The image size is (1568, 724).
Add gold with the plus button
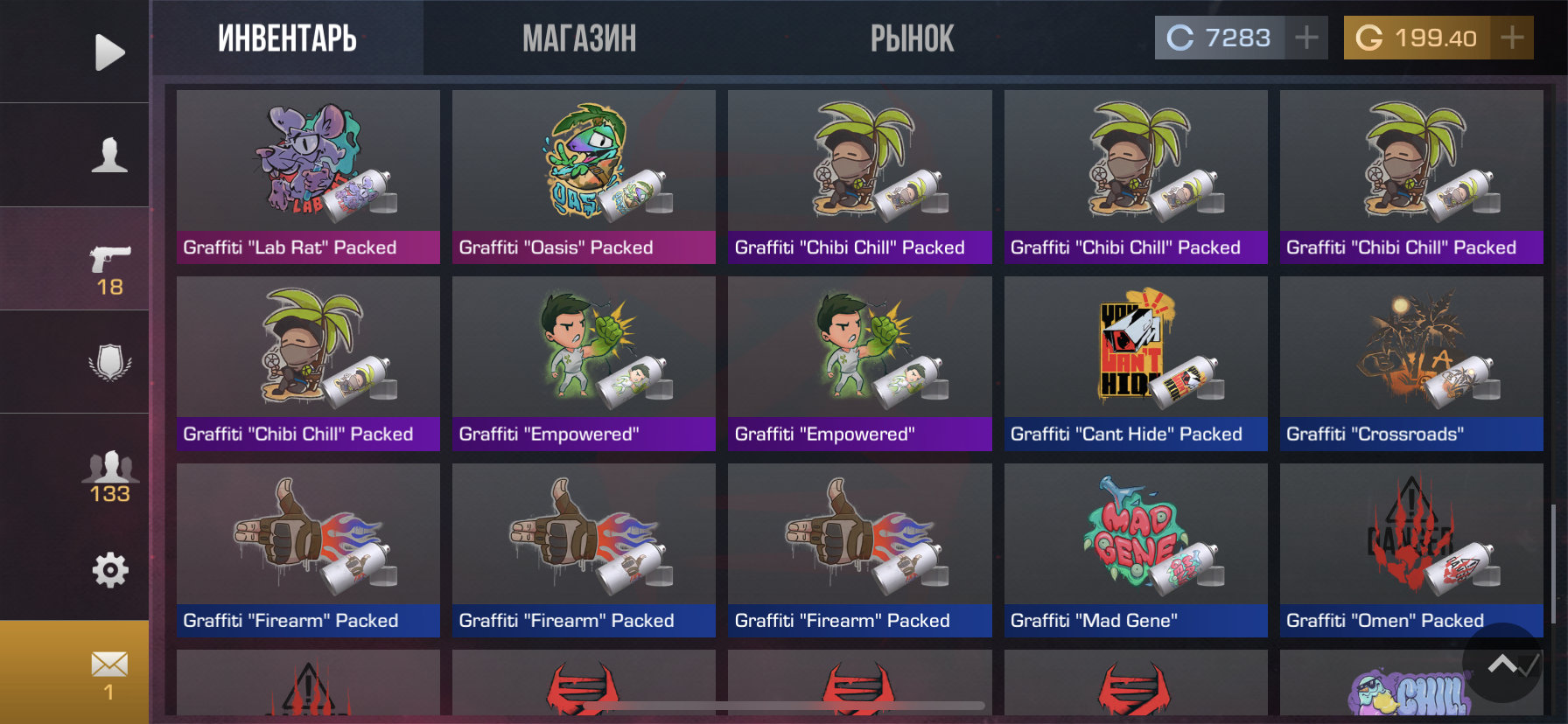click(1512, 38)
